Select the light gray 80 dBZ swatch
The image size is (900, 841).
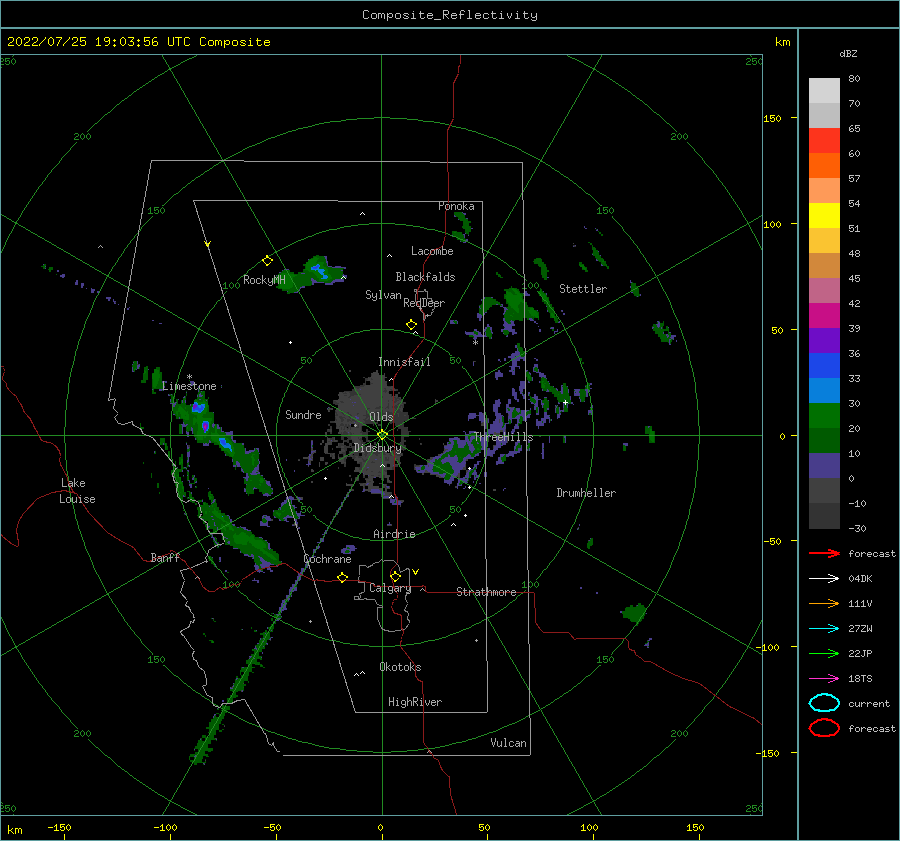pos(824,91)
